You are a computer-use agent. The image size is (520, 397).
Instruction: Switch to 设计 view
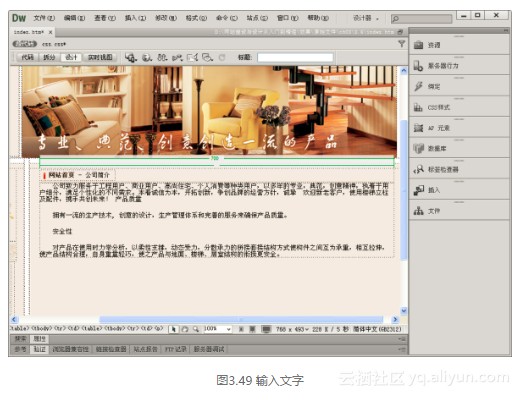click(71, 57)
